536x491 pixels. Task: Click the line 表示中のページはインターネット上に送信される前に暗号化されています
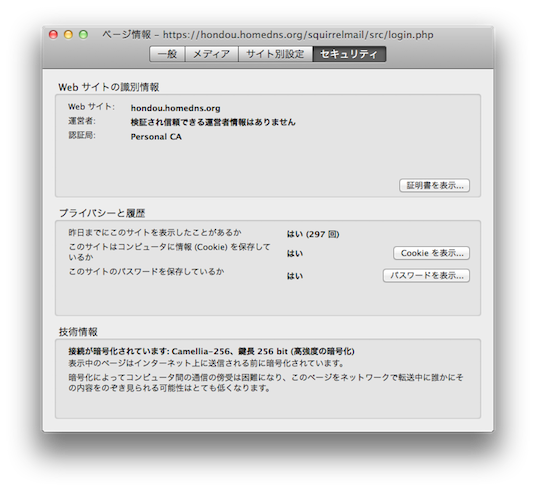tap(206, 363)
